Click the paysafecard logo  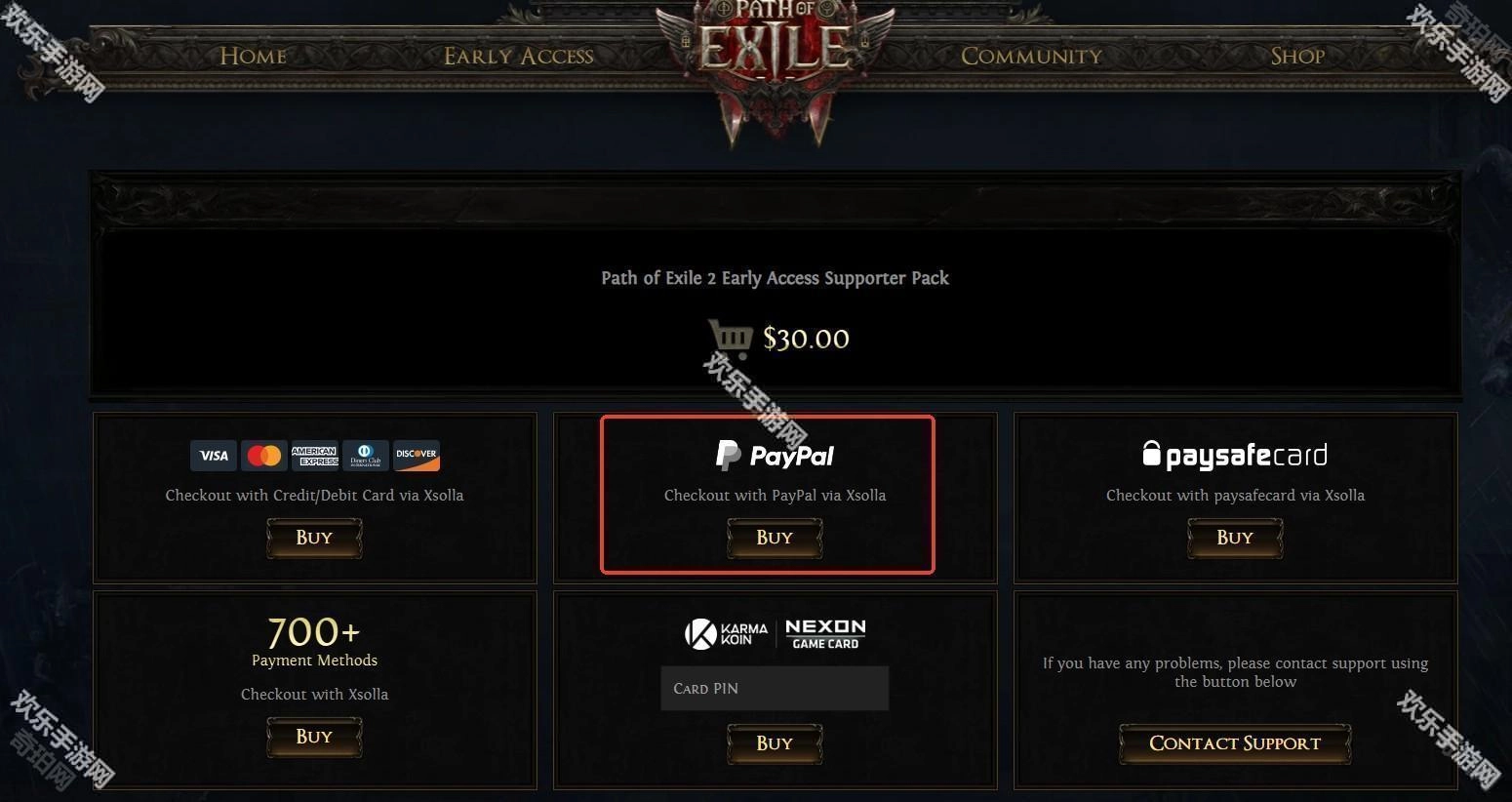coord(1235,455)
